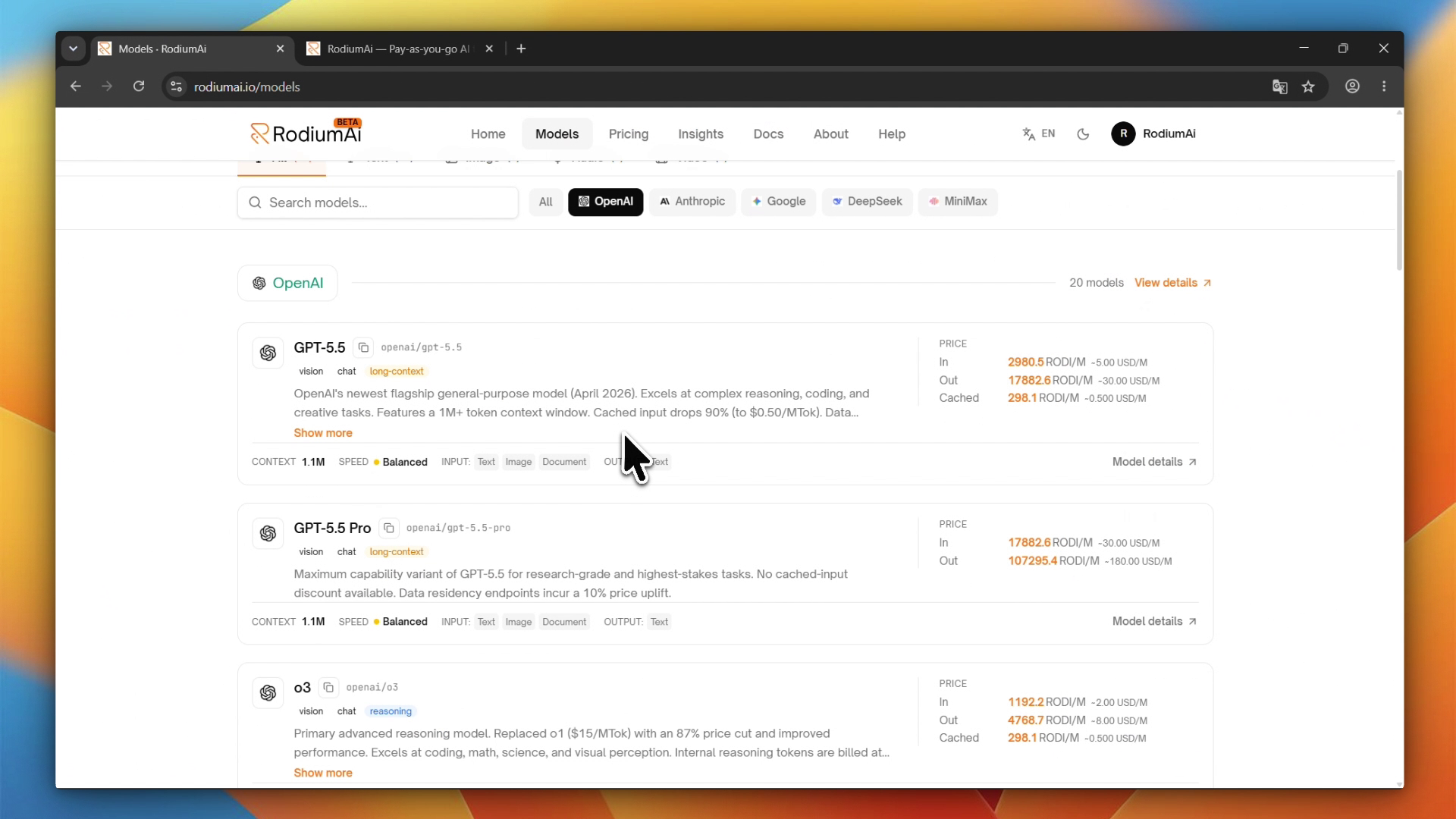The image size is (1456, 819).
Task: Open a new browser tab
Action: [521, 49]
